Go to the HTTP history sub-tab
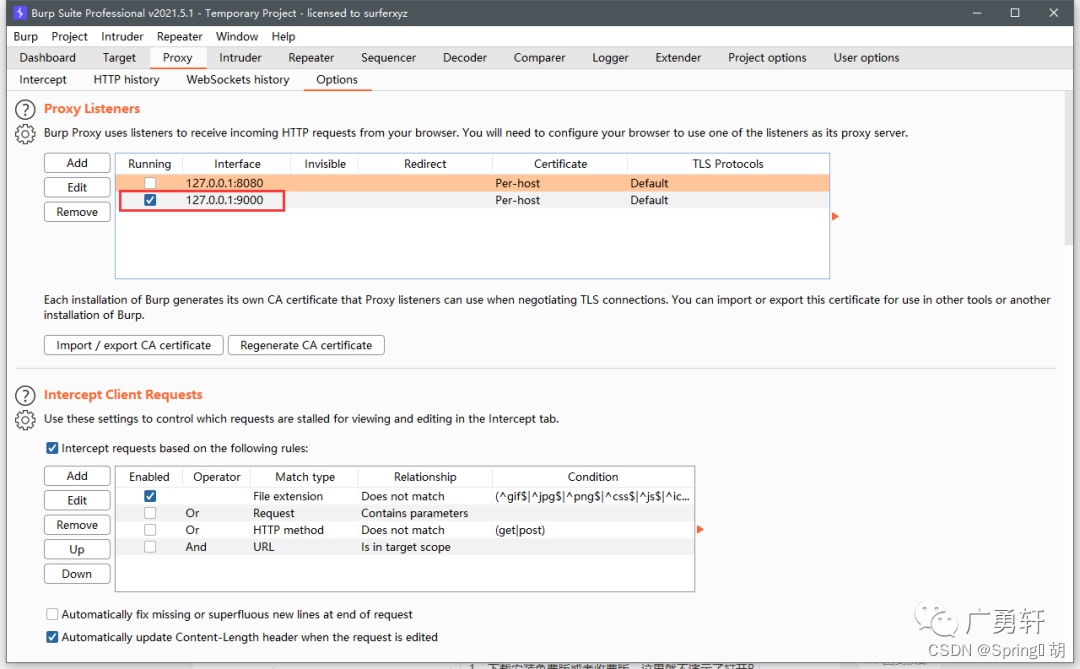The image size is (1080, 669). pyautogui.click(x=126, y=80)
